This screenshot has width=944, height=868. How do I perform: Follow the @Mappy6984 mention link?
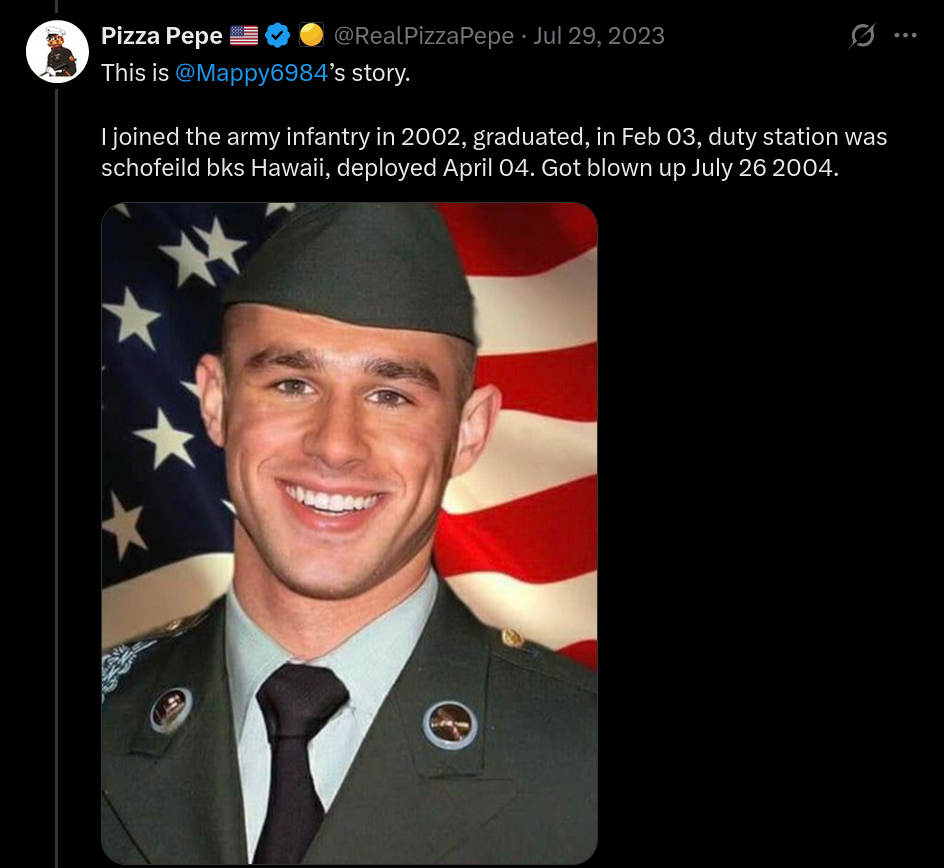pos(251,75)
